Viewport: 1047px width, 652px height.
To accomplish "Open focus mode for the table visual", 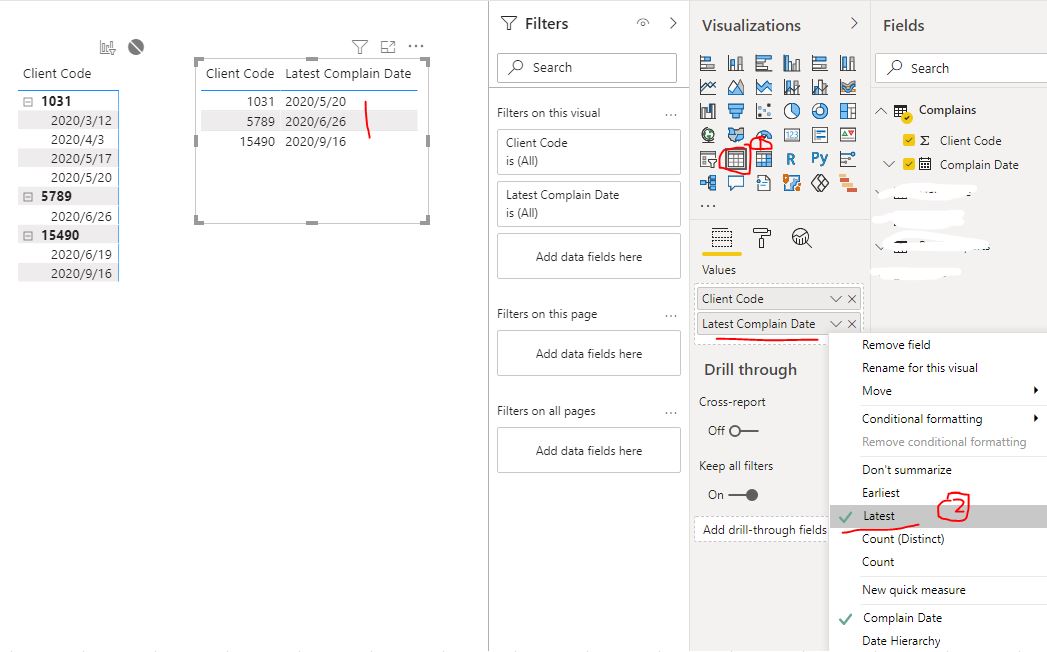I will [x=388, y=47].
